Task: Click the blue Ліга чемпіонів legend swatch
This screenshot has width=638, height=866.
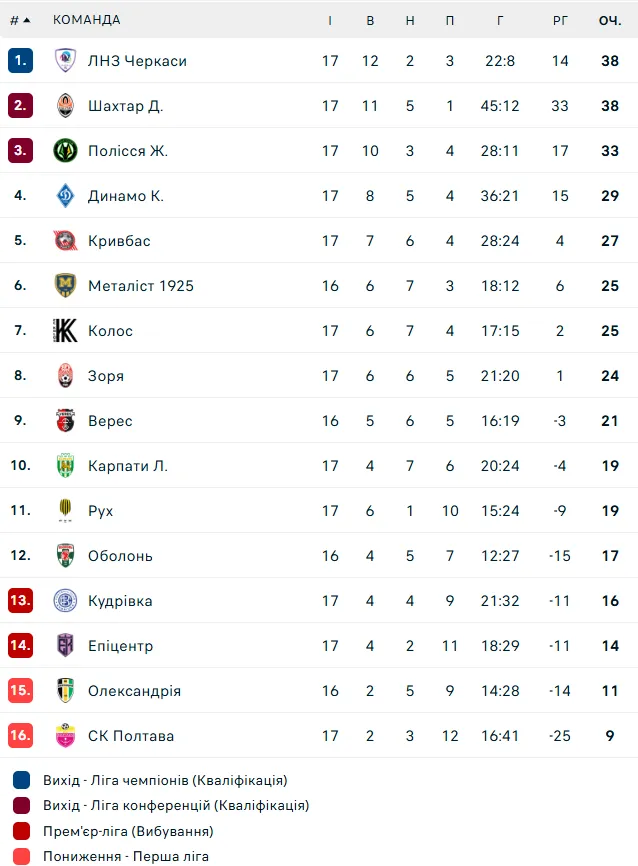Action: click(22, 780)
